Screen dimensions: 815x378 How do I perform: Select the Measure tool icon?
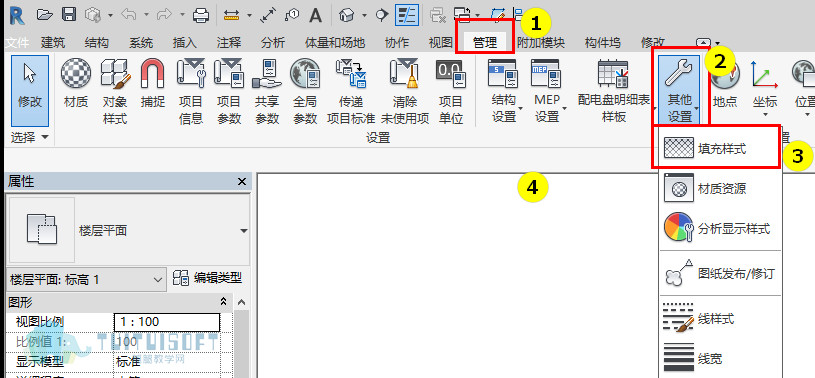[x=232, y=16]
